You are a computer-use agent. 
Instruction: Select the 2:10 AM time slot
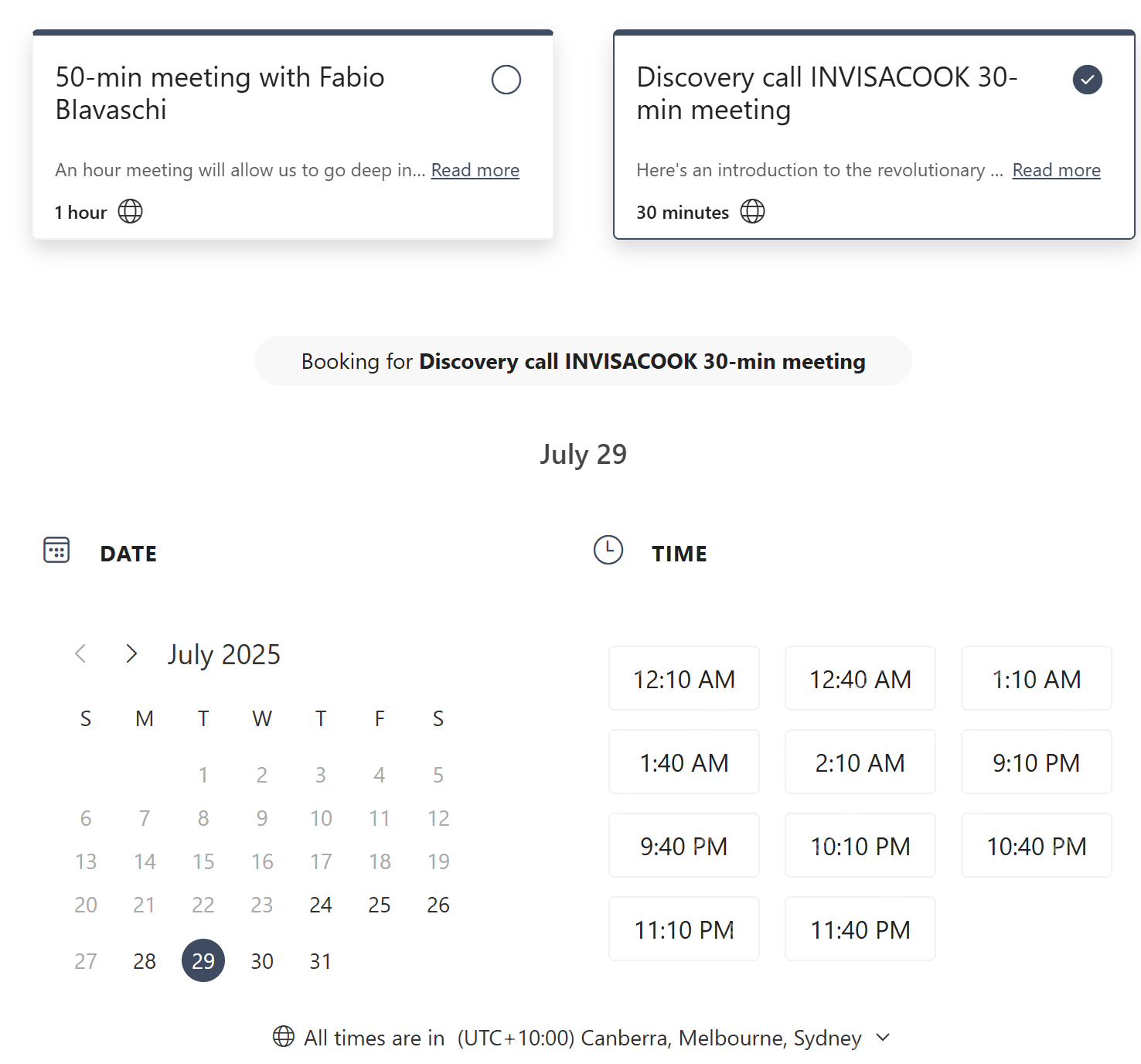(x=860, y=762)
